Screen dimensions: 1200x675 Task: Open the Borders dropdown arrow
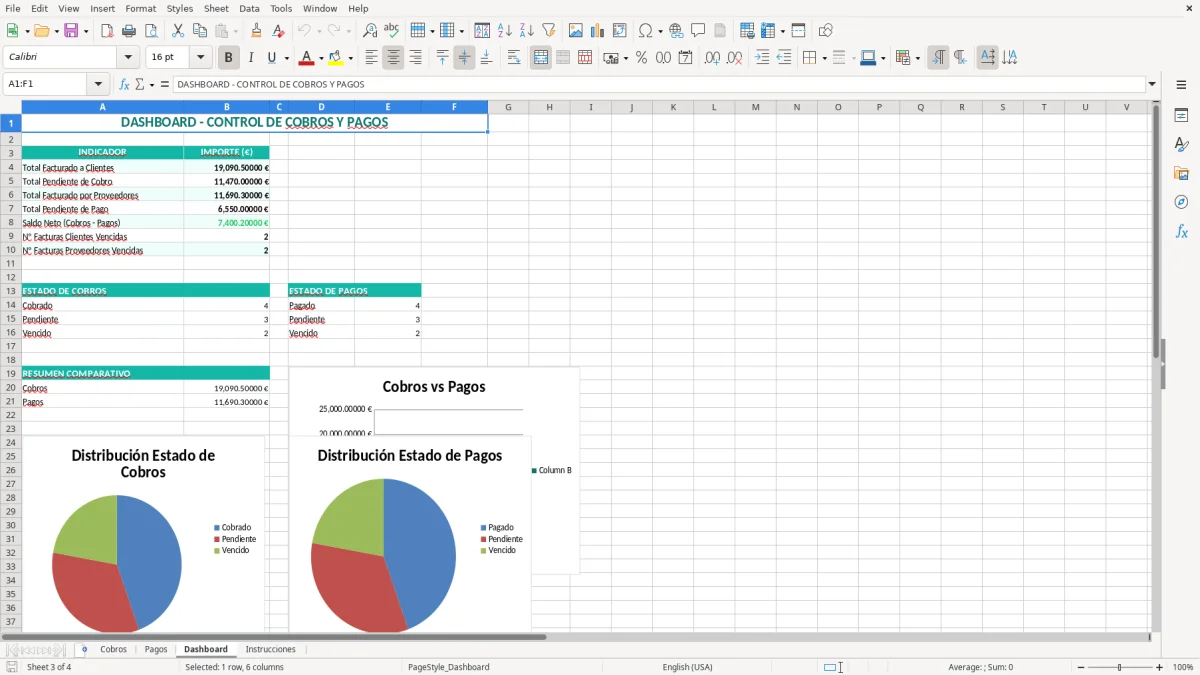(824, 58)
